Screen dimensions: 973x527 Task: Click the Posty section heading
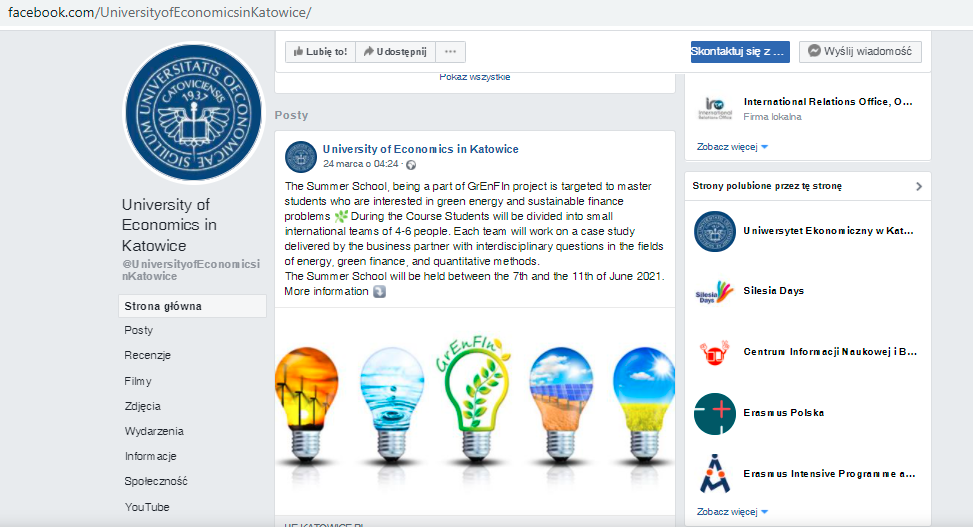pyautogui.click(x=291, y=115)
